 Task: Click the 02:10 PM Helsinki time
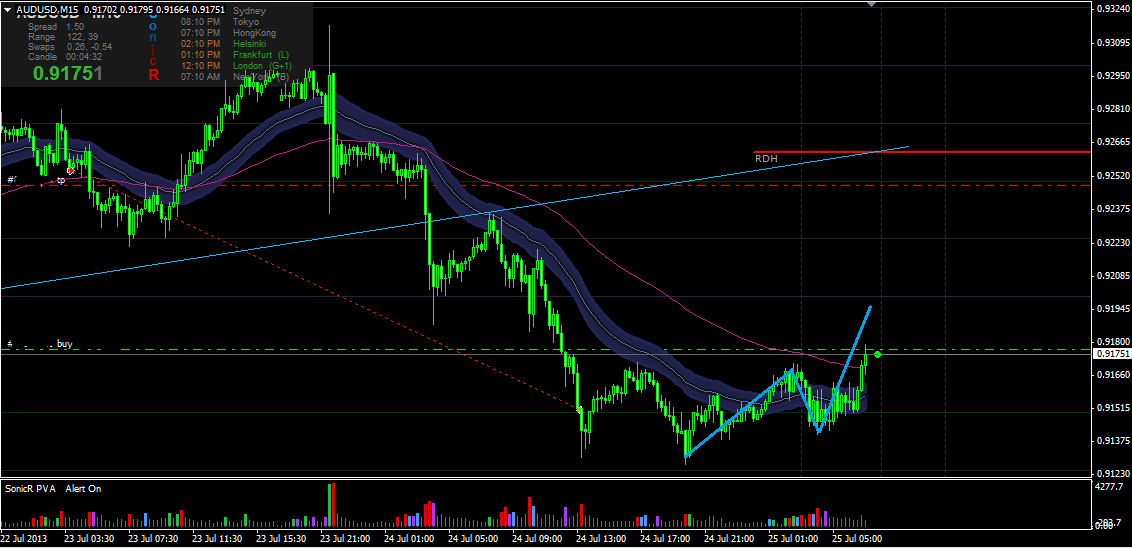pyautogui.click(x=200, y=44)
